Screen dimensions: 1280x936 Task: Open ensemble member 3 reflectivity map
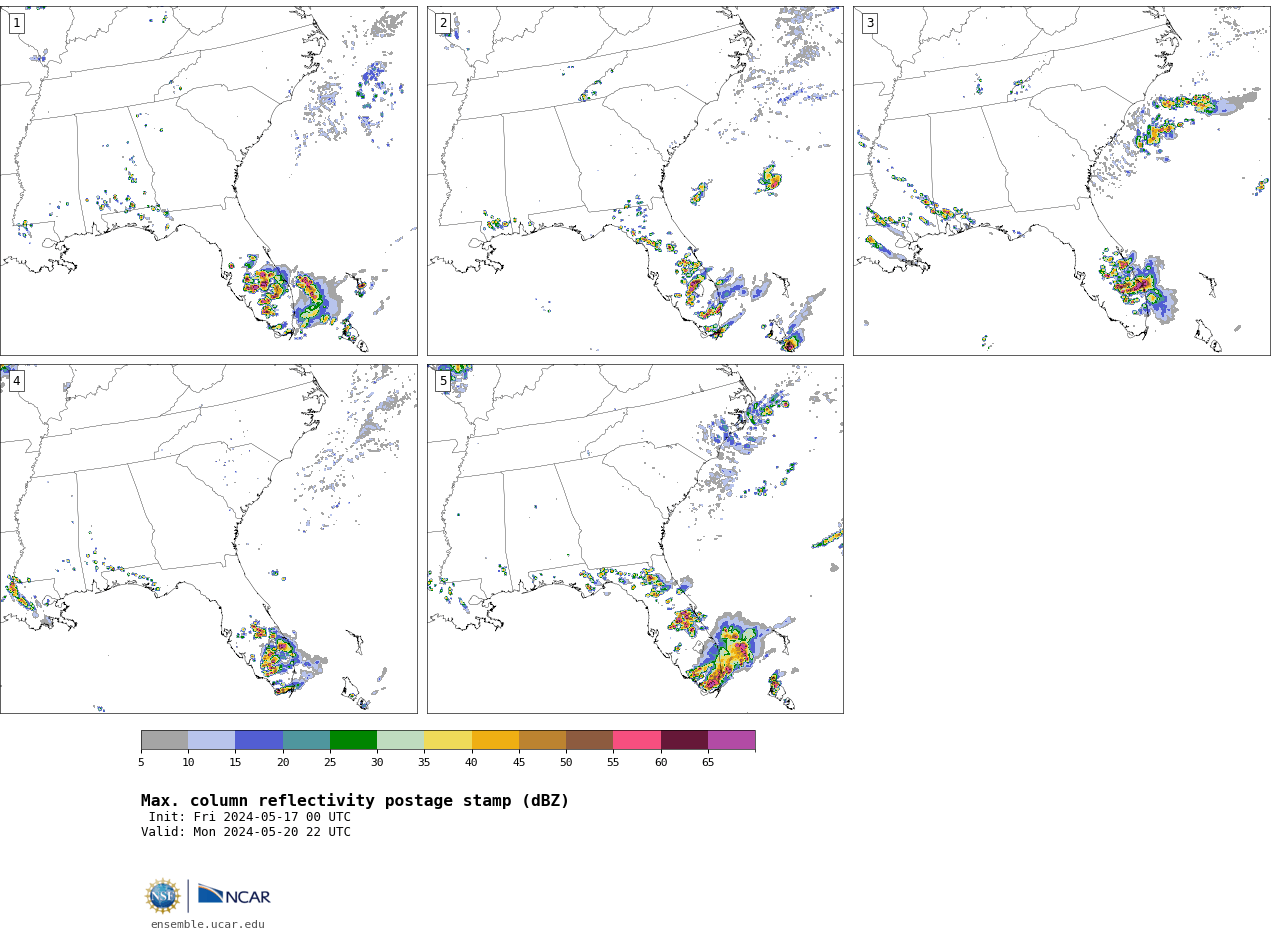[1061, 181]
